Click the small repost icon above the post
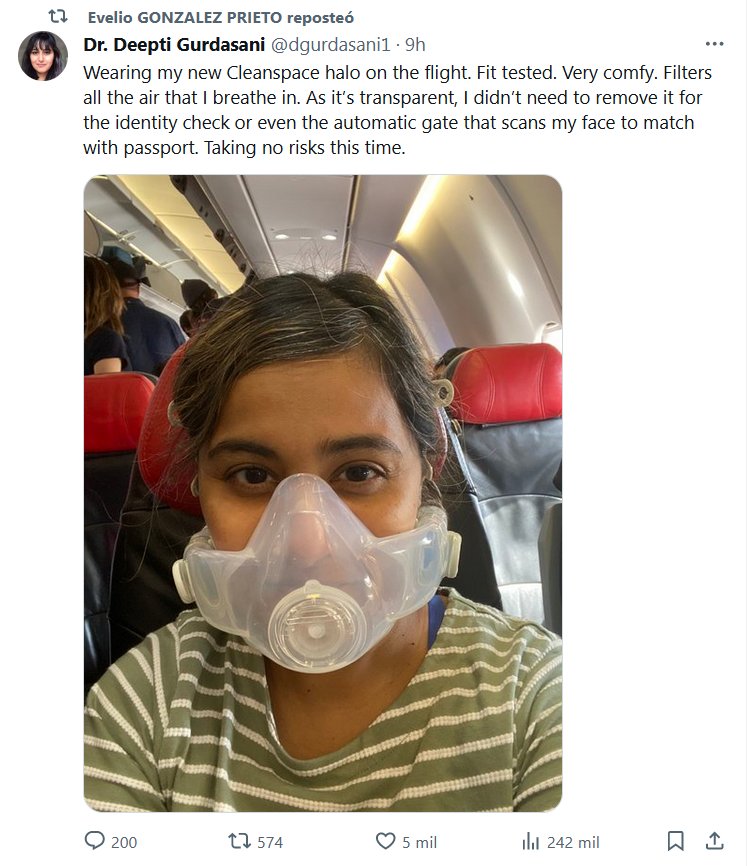The height and width of the screenshot is (866, 748). pos(58,17)
